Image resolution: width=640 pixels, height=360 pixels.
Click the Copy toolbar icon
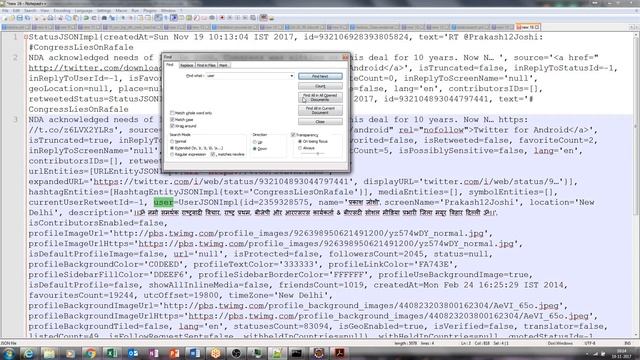68,18
